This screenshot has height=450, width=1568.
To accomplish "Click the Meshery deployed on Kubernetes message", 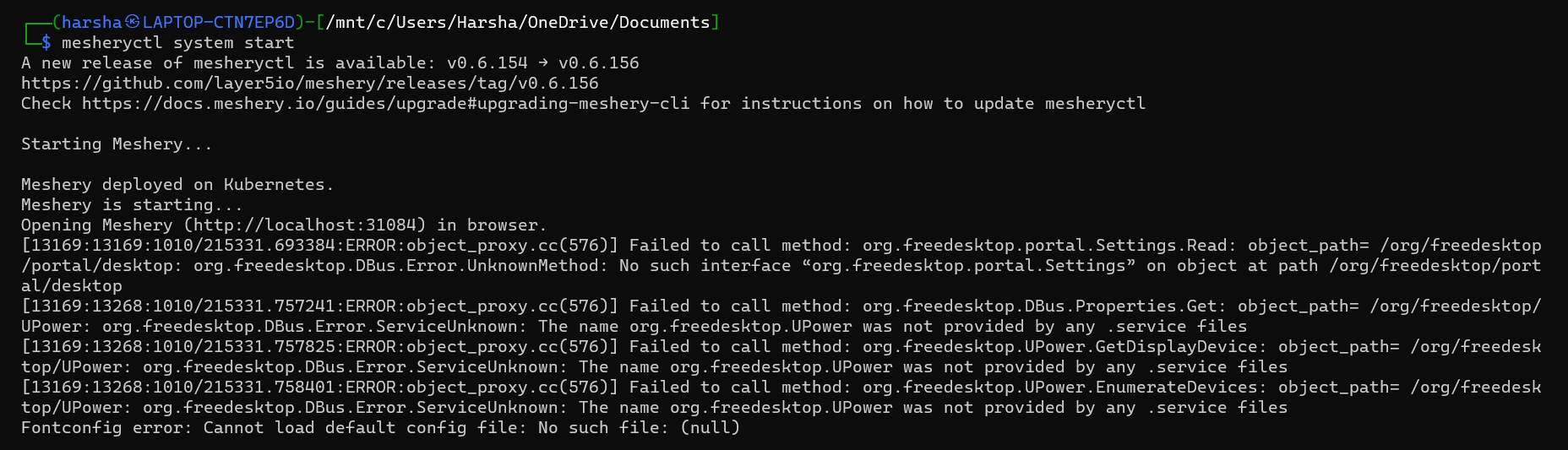I will point(177,185).
